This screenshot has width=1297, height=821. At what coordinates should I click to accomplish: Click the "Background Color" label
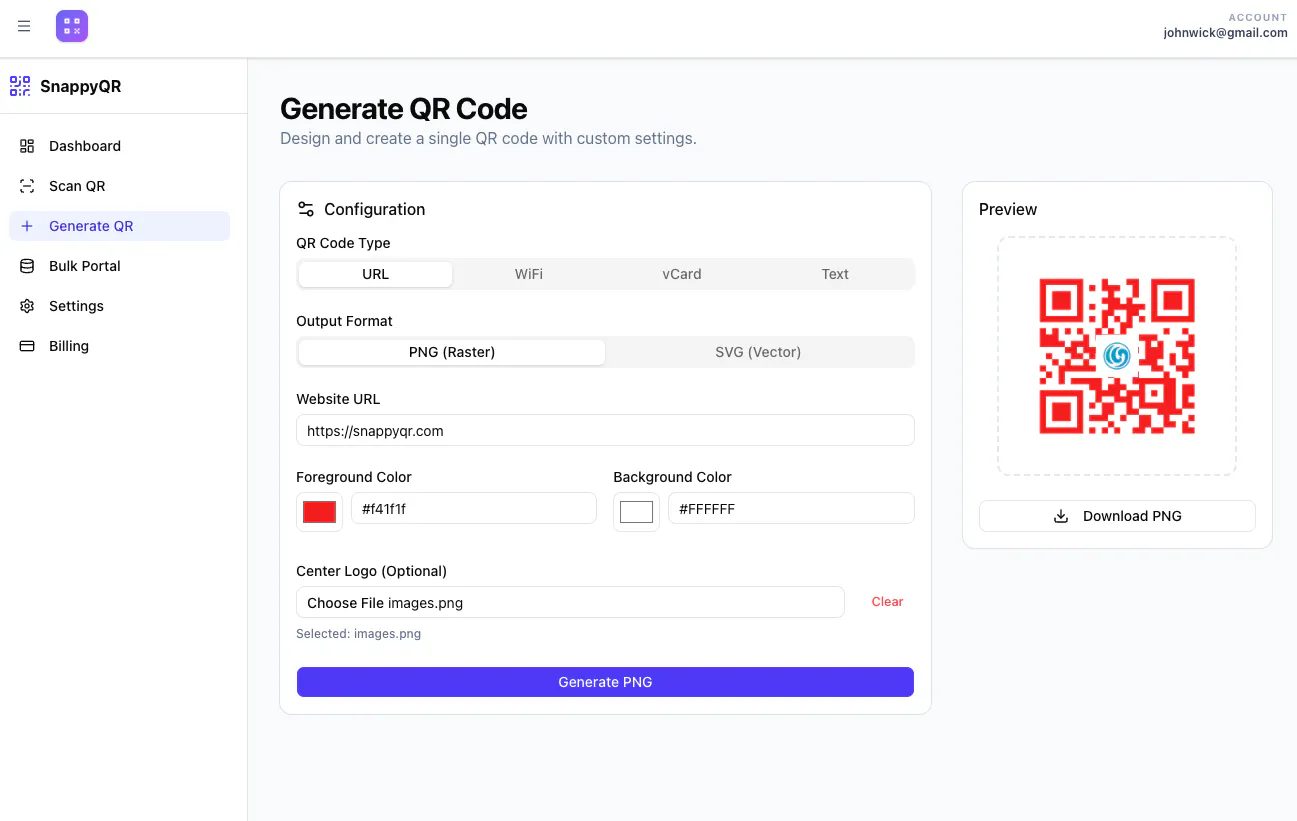point(673,477)
